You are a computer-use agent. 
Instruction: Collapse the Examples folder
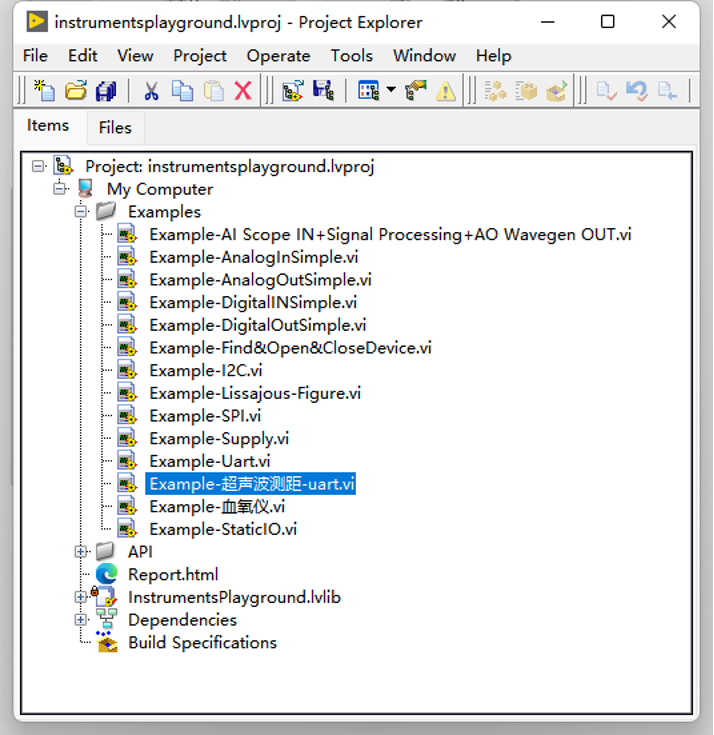pos(81,212)
